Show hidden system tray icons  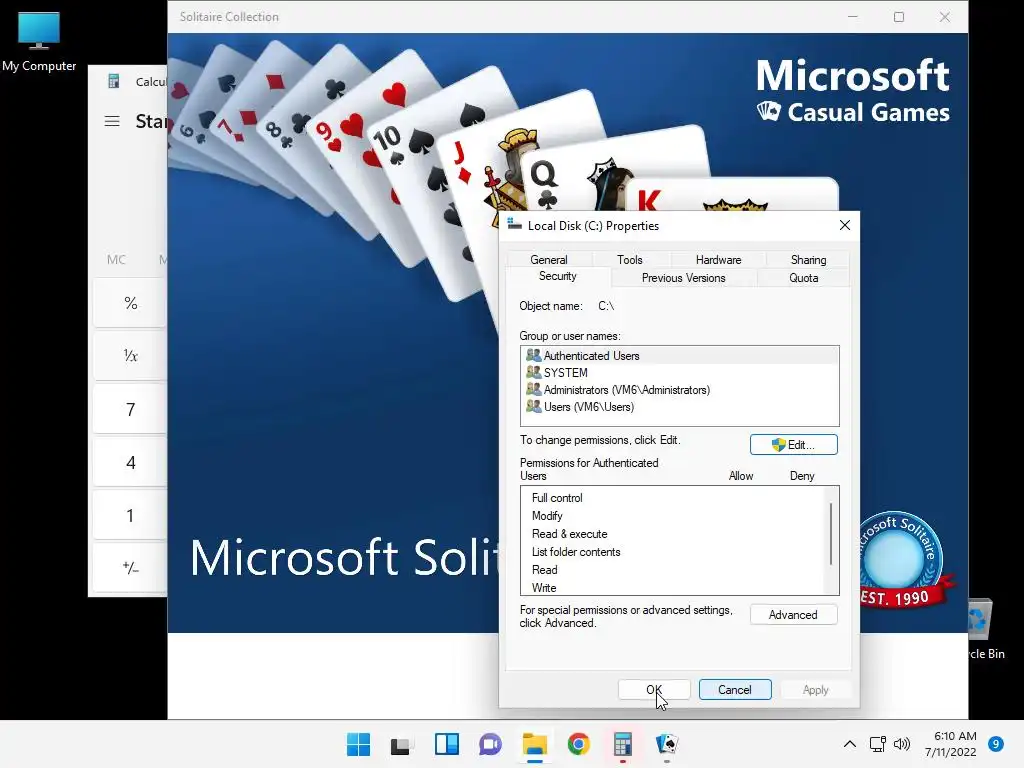pyautogui.click(x=850, y=744)
